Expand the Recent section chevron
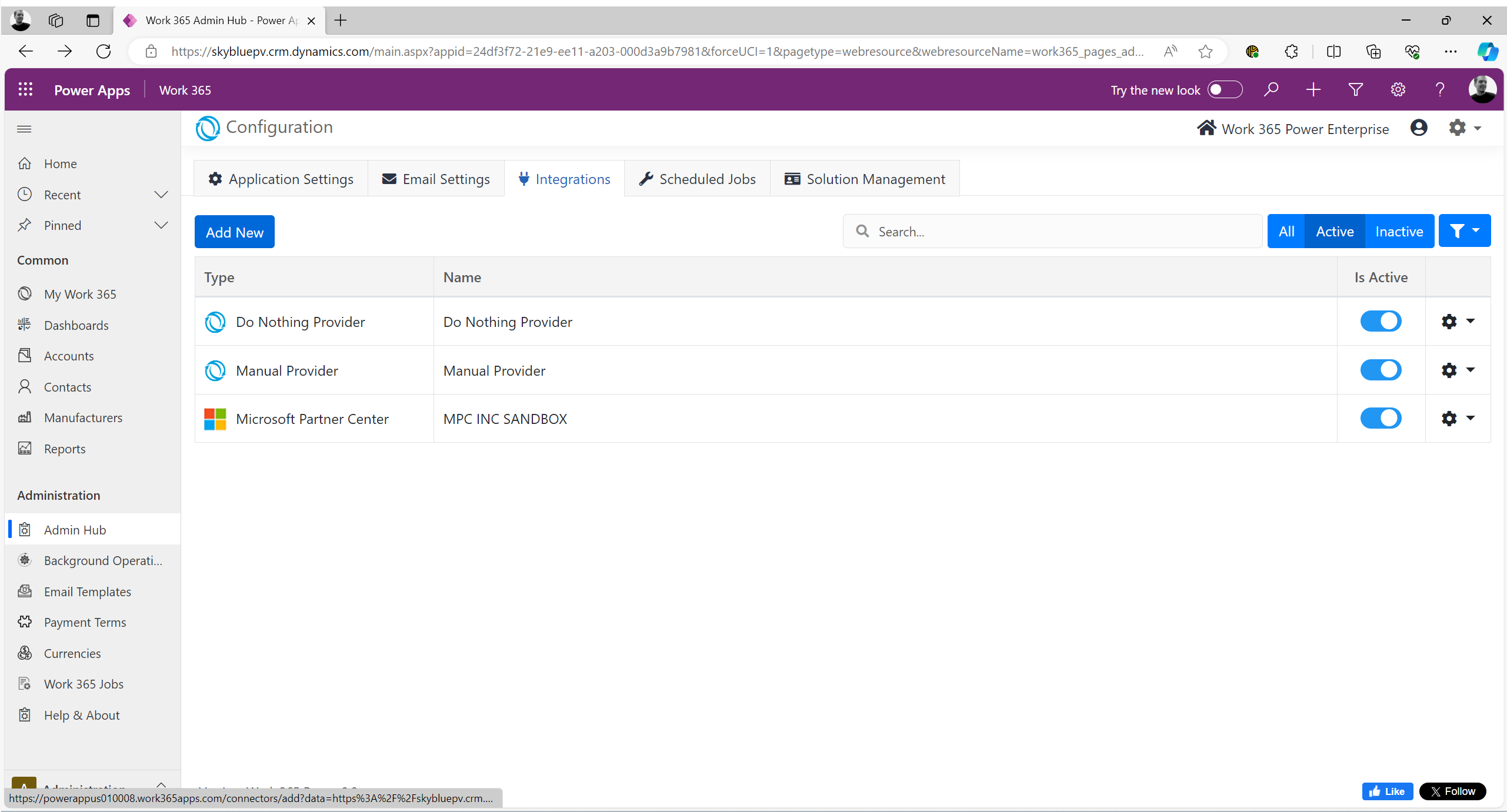The width and height of the screenshot is (1507, 812). click(161, 195)
